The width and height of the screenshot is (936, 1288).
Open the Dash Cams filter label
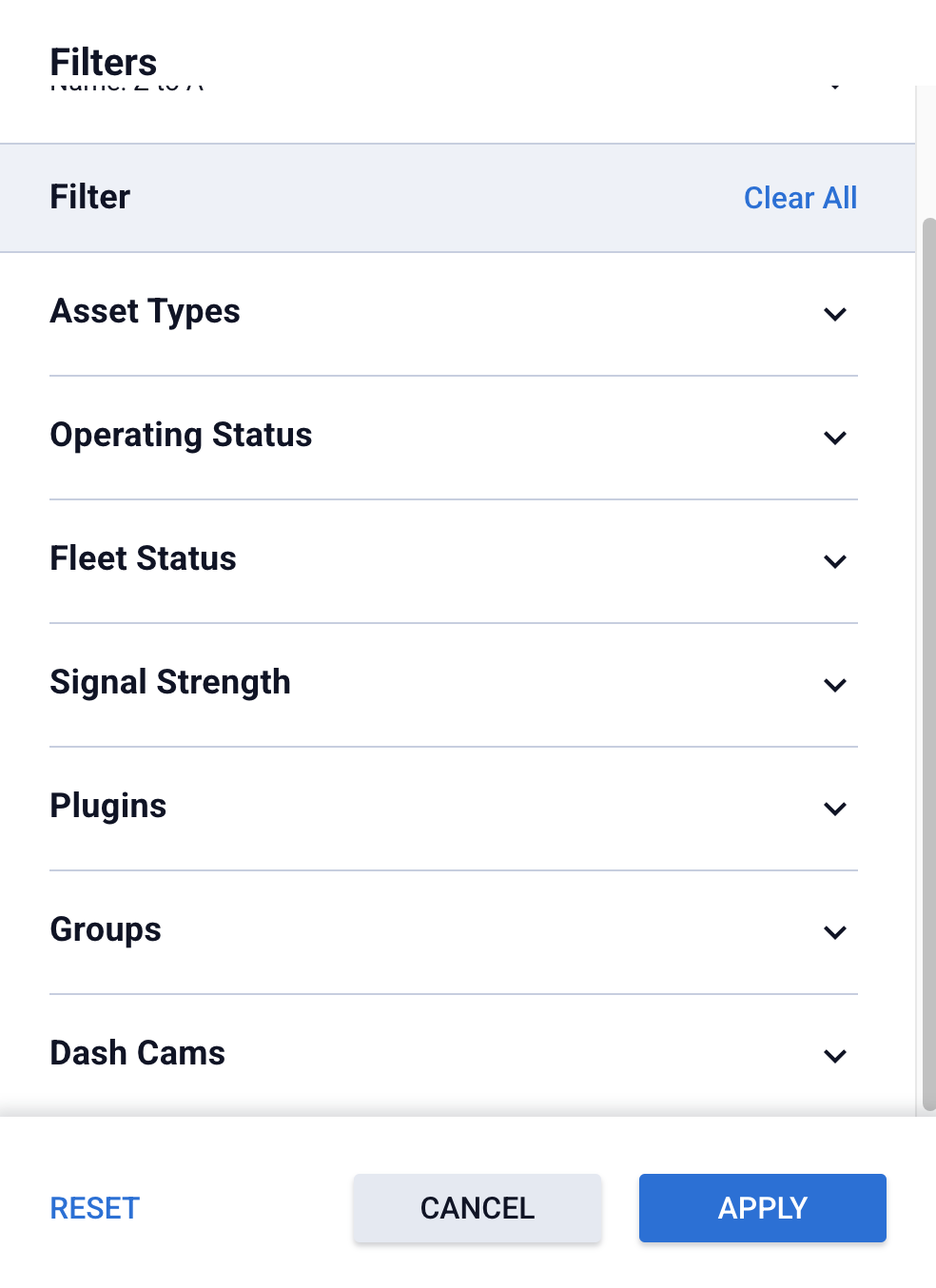(137, 1054)
